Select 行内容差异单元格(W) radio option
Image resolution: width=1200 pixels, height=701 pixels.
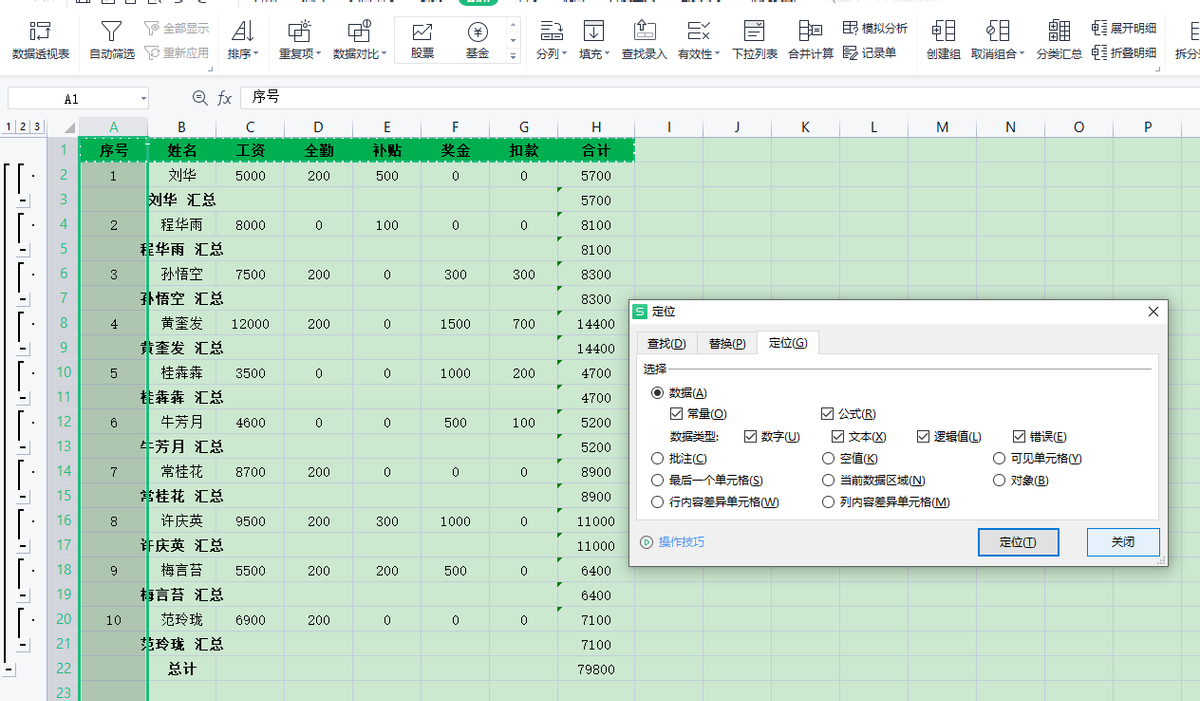(x=657, y=502)
